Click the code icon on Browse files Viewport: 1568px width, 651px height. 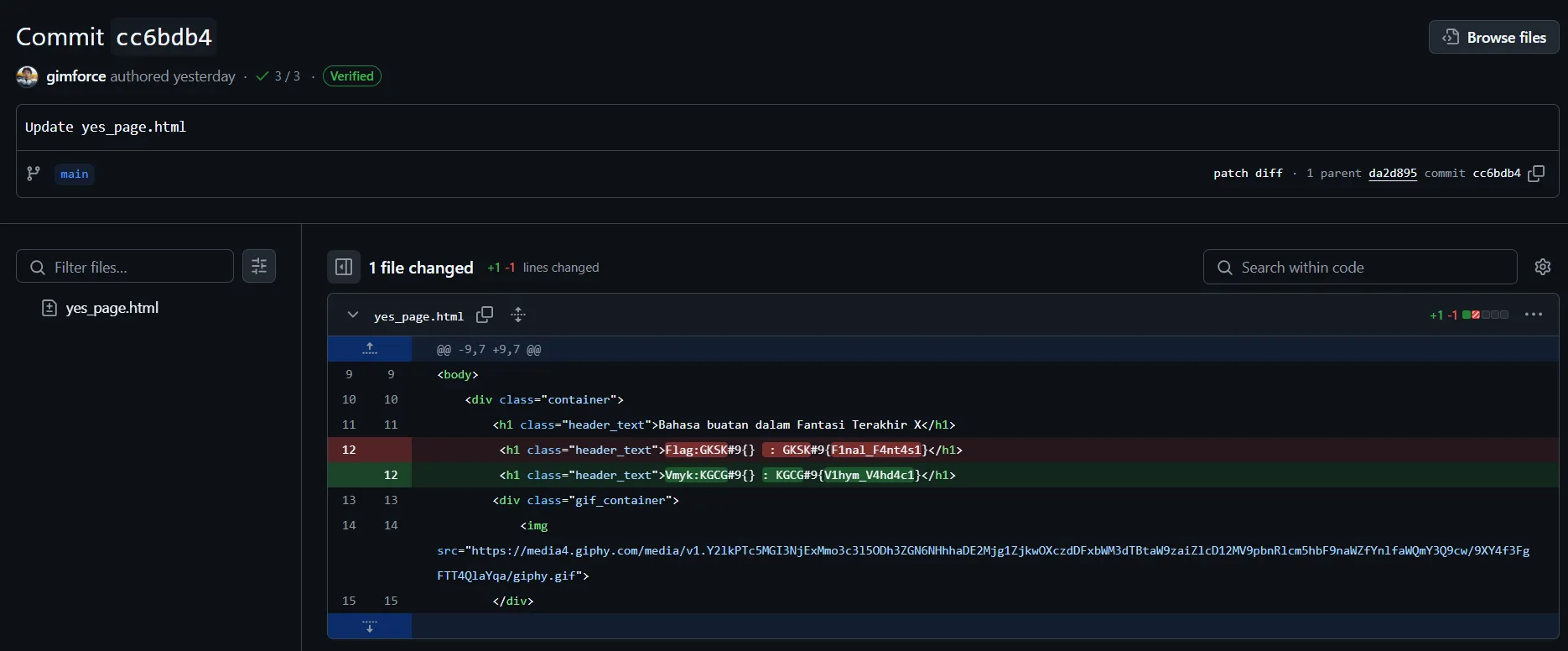pyautogui.click(x=1451, y=37)
